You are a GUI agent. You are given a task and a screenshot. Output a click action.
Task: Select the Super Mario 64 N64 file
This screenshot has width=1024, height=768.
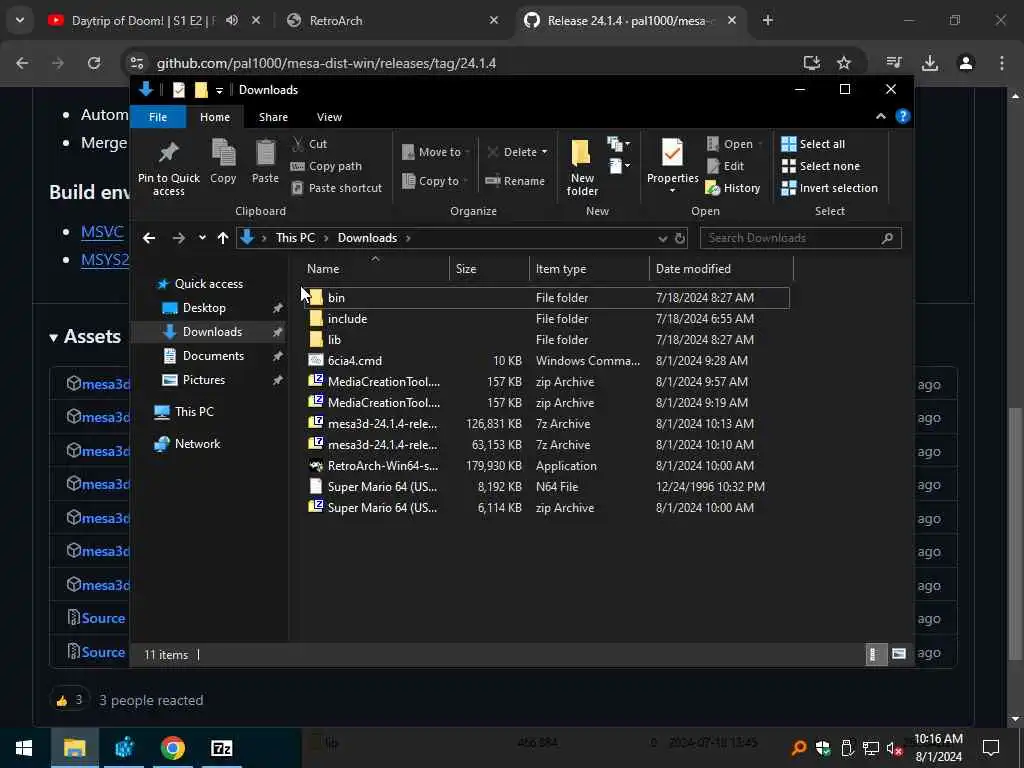tap(545, 487)
